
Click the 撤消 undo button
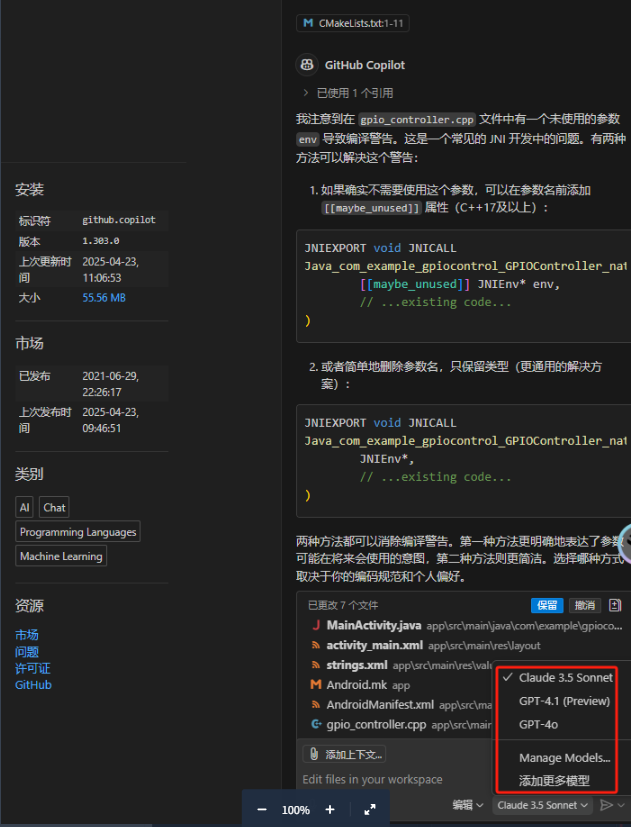pyautogui.click(x=585, y=605)
